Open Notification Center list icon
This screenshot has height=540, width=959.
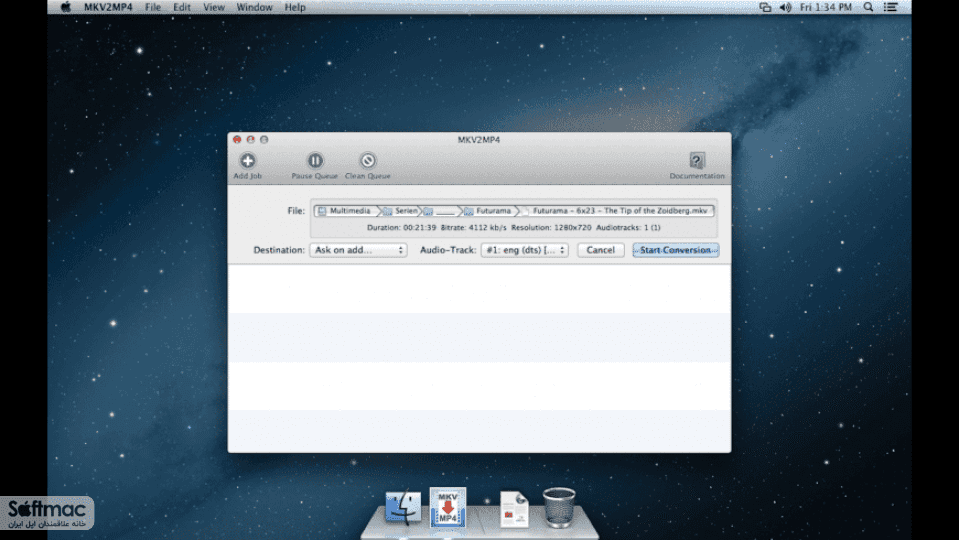coord(890,7)
